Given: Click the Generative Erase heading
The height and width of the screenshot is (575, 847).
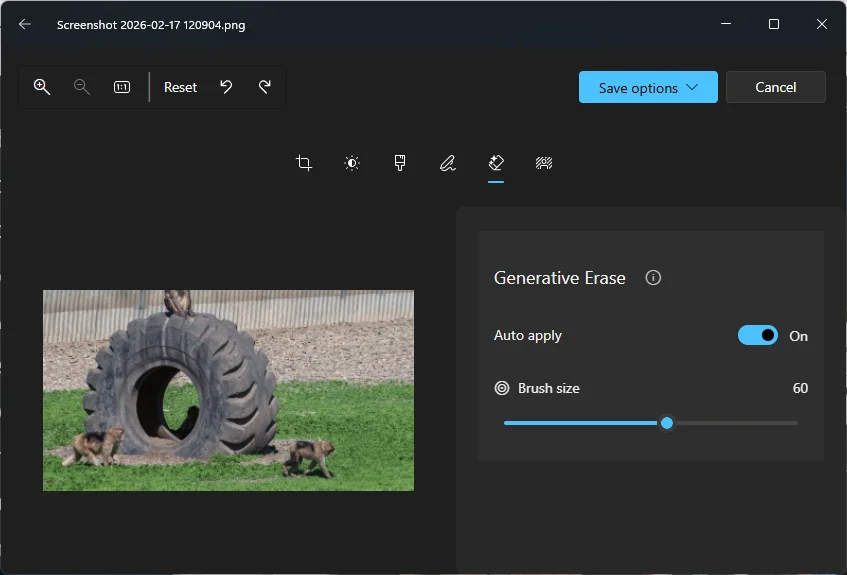Looking at the screenshot, I should [560, 278].
